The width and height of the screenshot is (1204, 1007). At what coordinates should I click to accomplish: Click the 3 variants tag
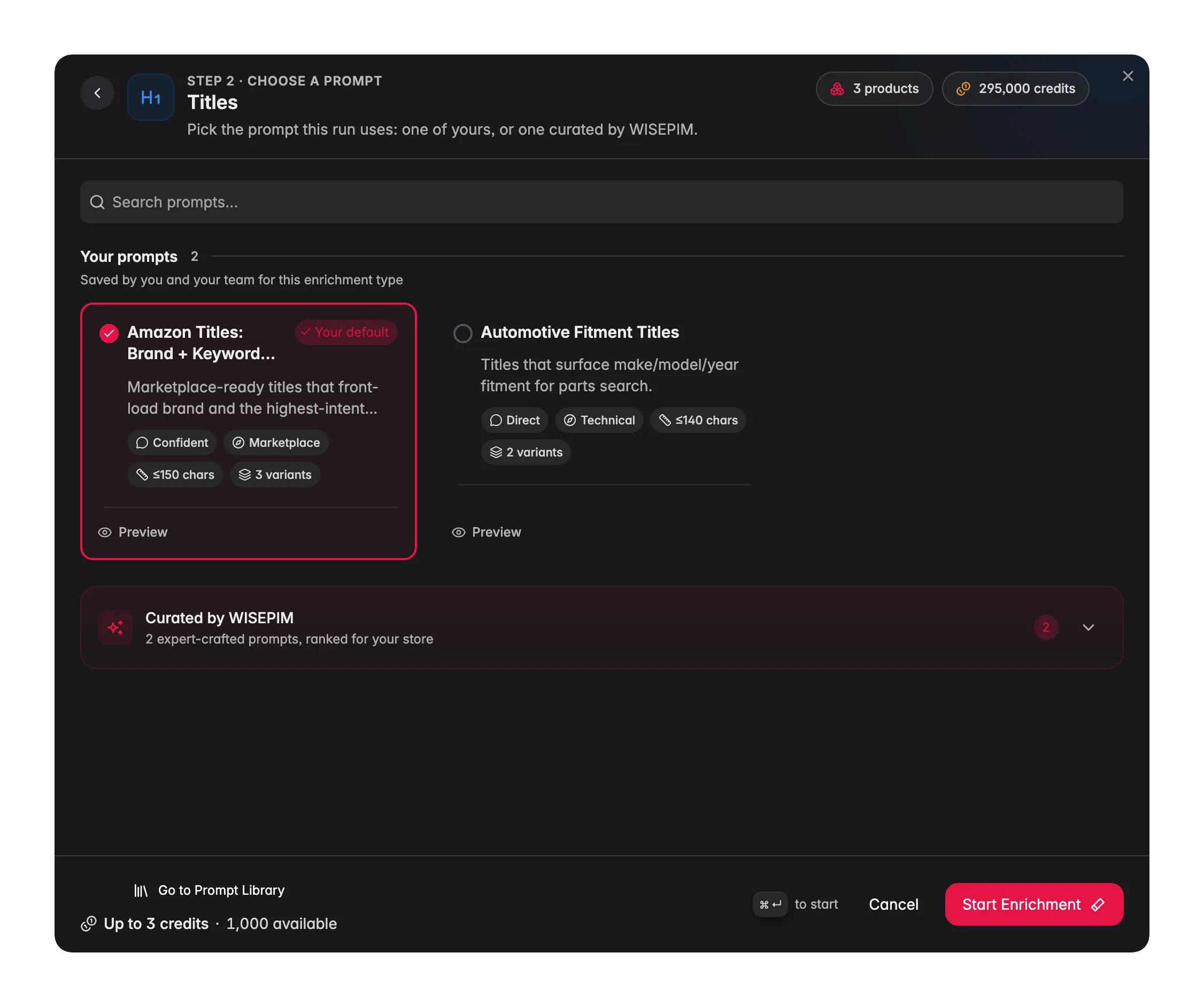click(275, 475)
